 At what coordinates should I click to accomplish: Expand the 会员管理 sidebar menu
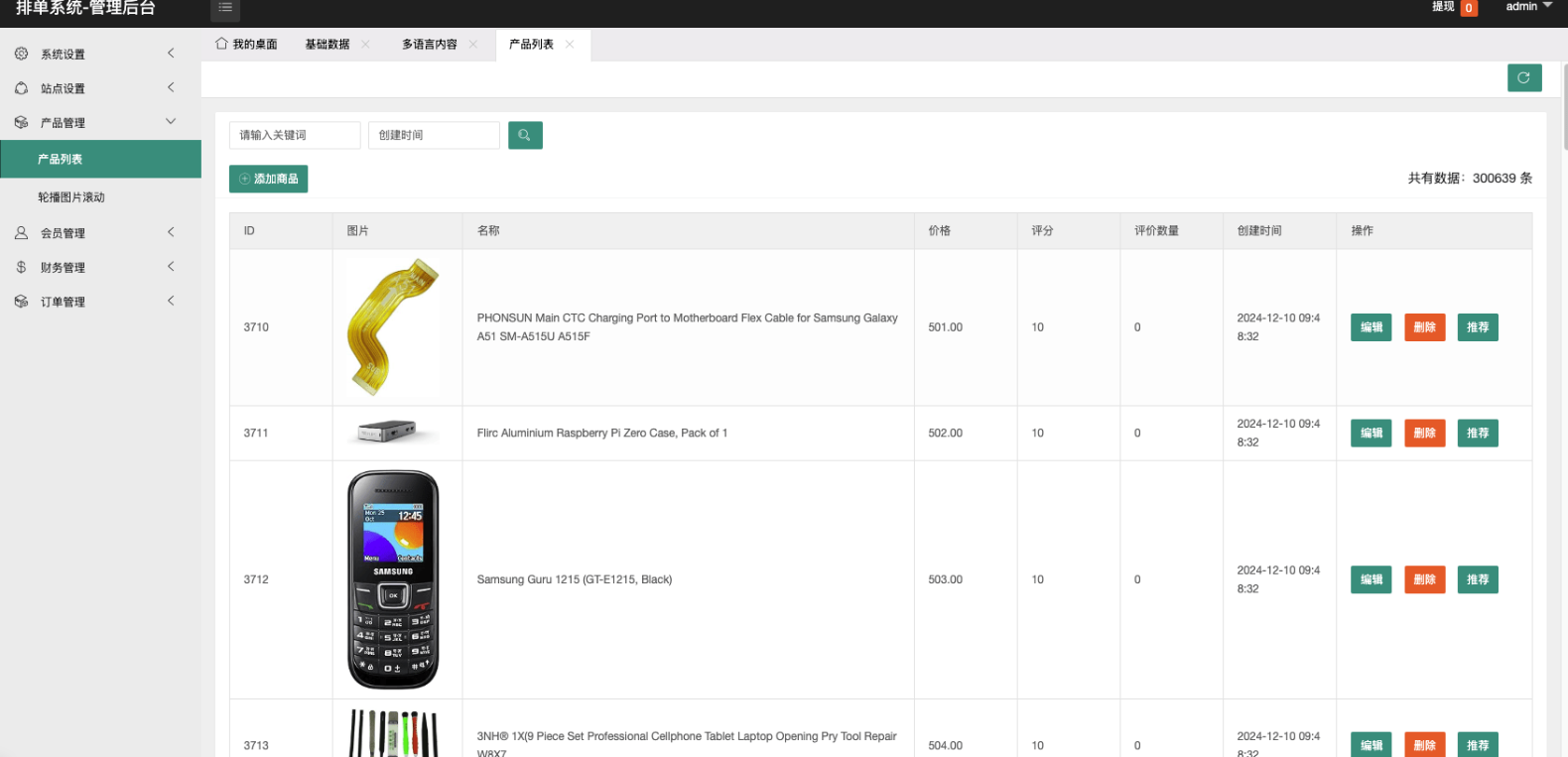63,233
